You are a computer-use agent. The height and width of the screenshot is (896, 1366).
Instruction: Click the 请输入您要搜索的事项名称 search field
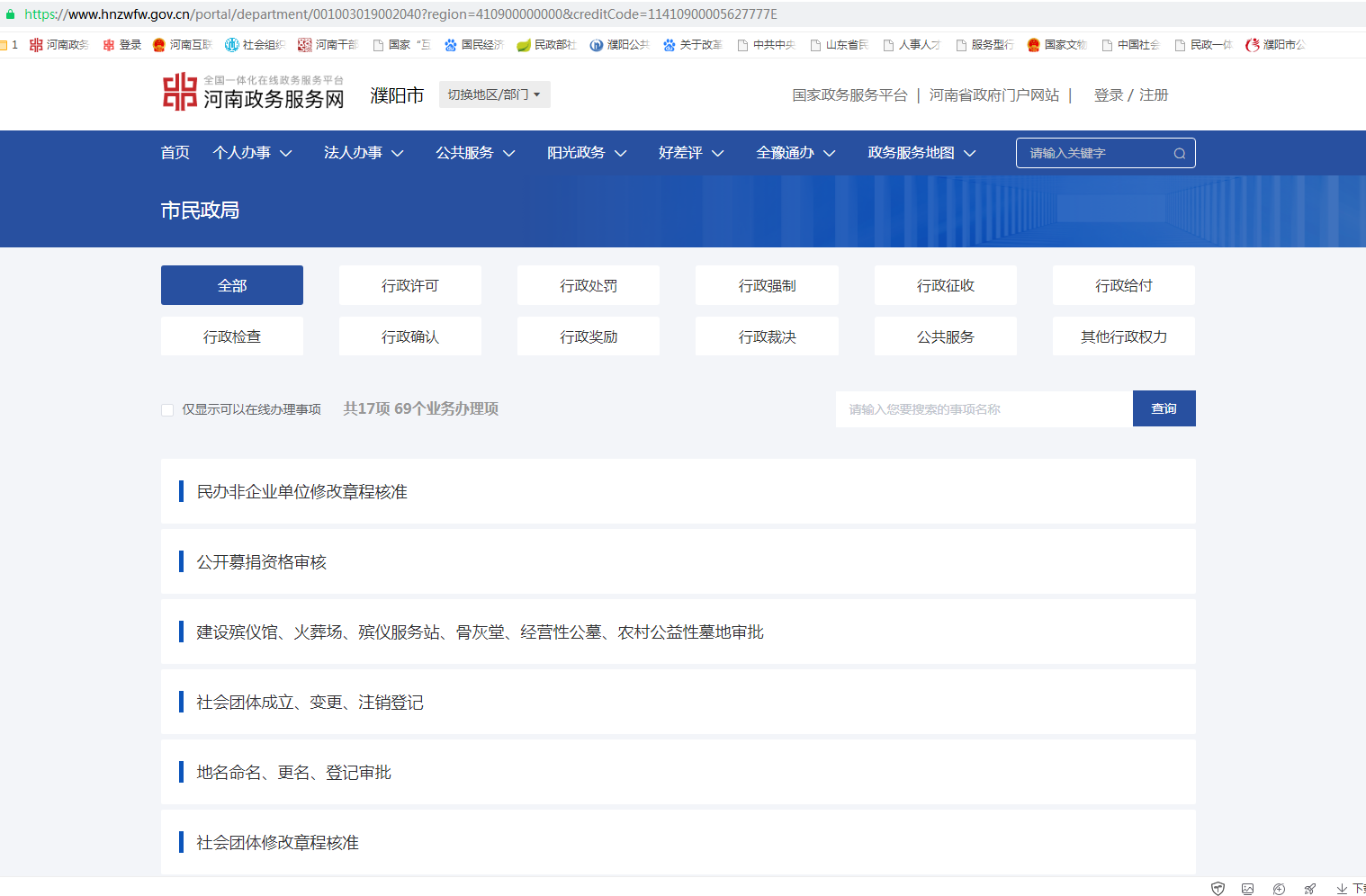click(983, 409)
